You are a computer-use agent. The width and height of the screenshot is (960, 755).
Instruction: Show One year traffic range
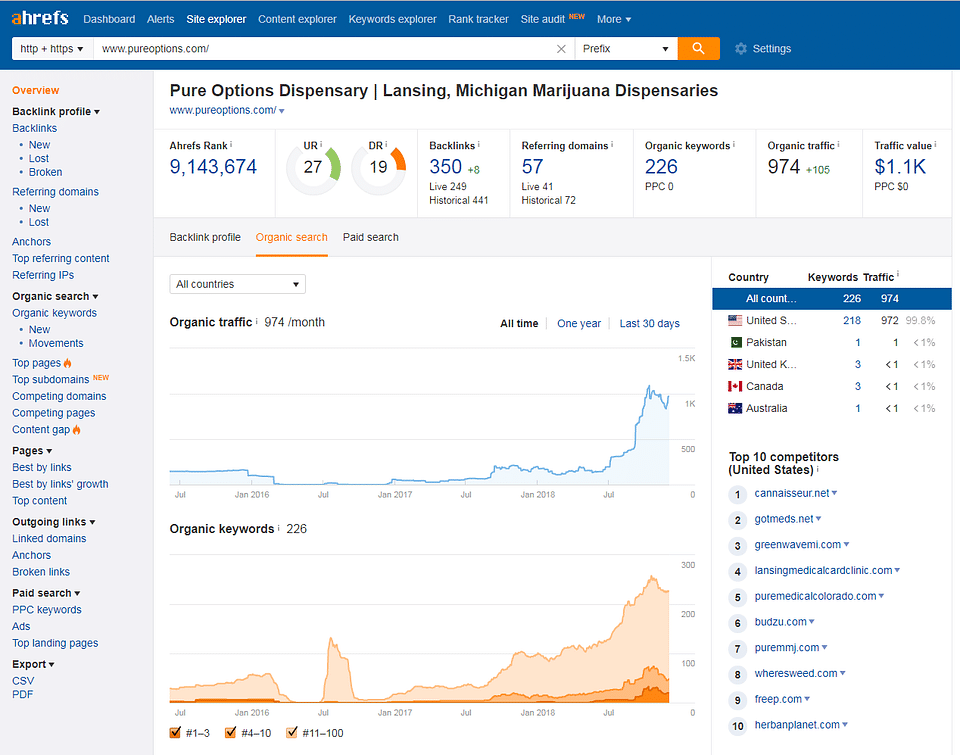coord(579,323)
